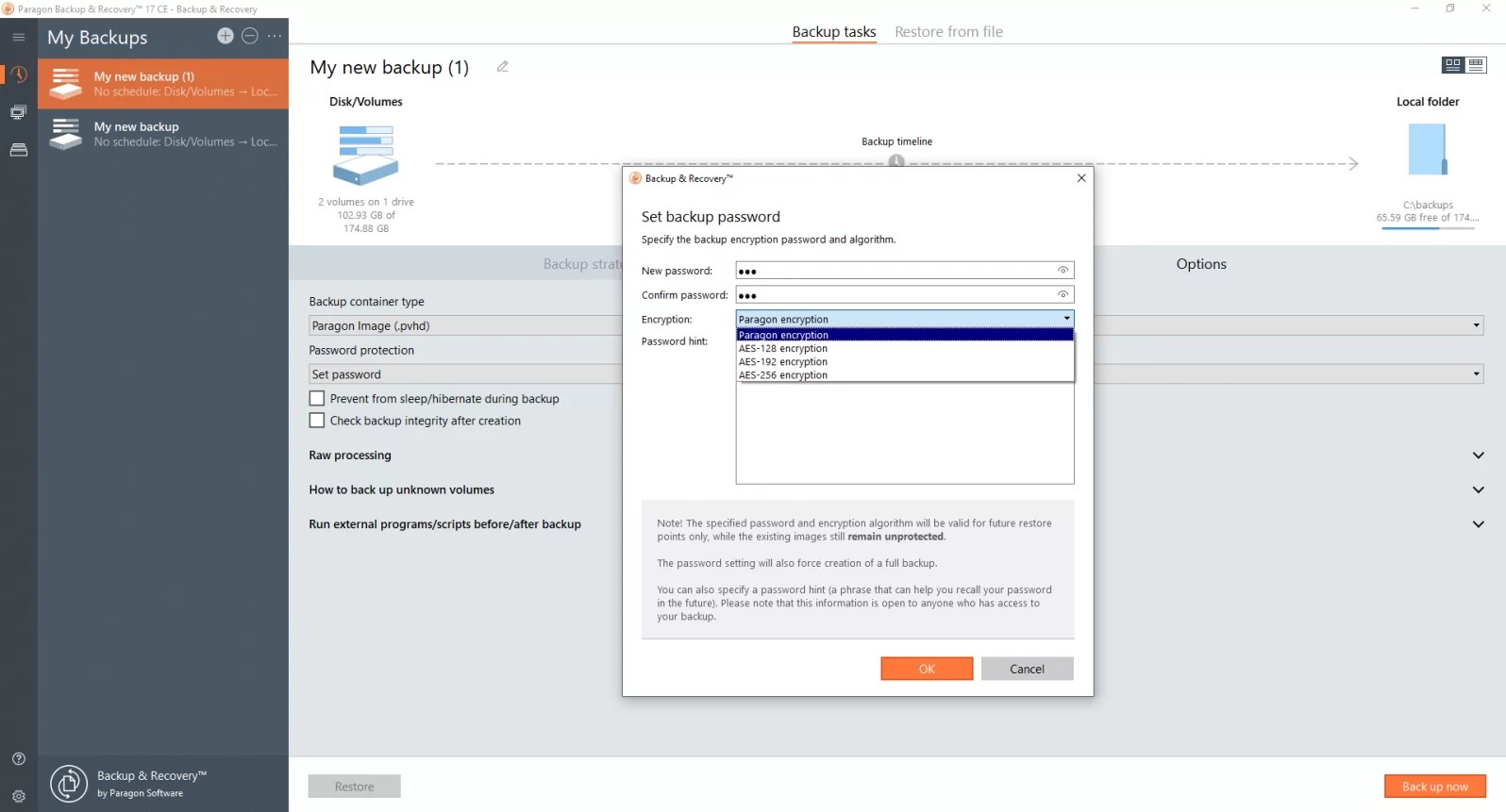Collapse the Encryption dropdown arrow
Image resolution: width=1506 pixels, height=812 pixels.
tap(1067, 319)
